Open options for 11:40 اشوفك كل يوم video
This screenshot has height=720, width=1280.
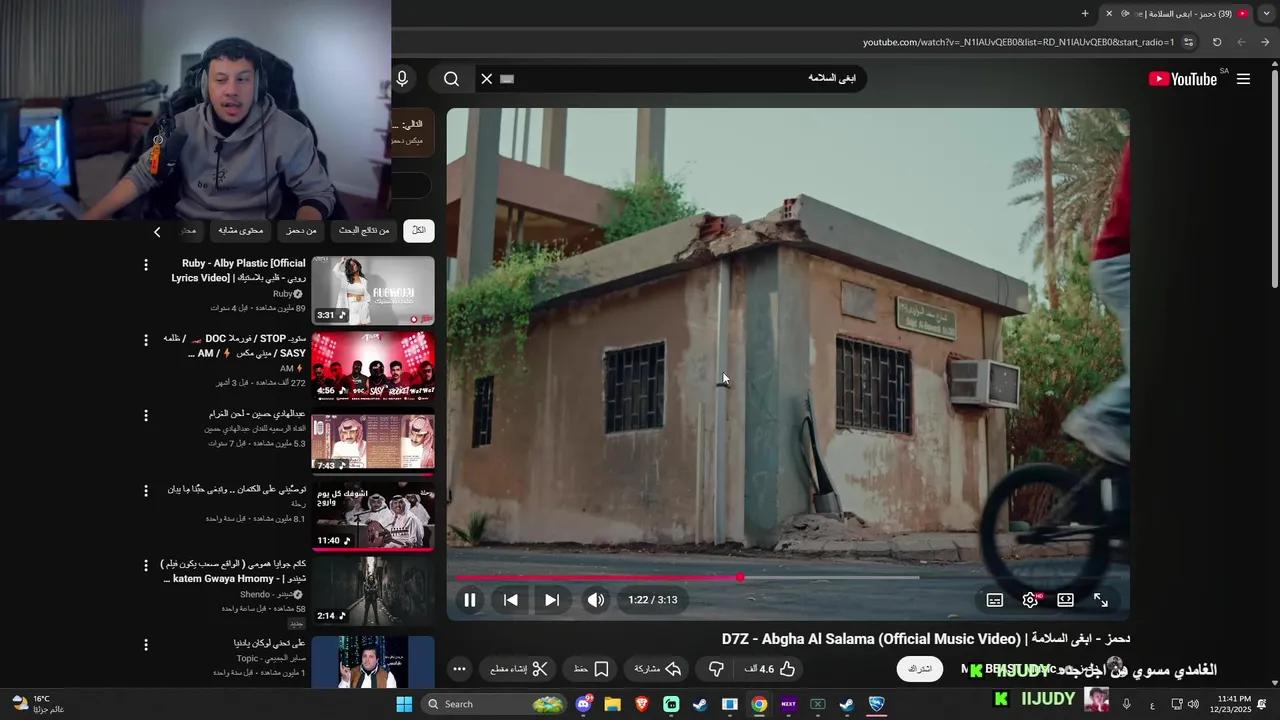click(x=146, y=490)
